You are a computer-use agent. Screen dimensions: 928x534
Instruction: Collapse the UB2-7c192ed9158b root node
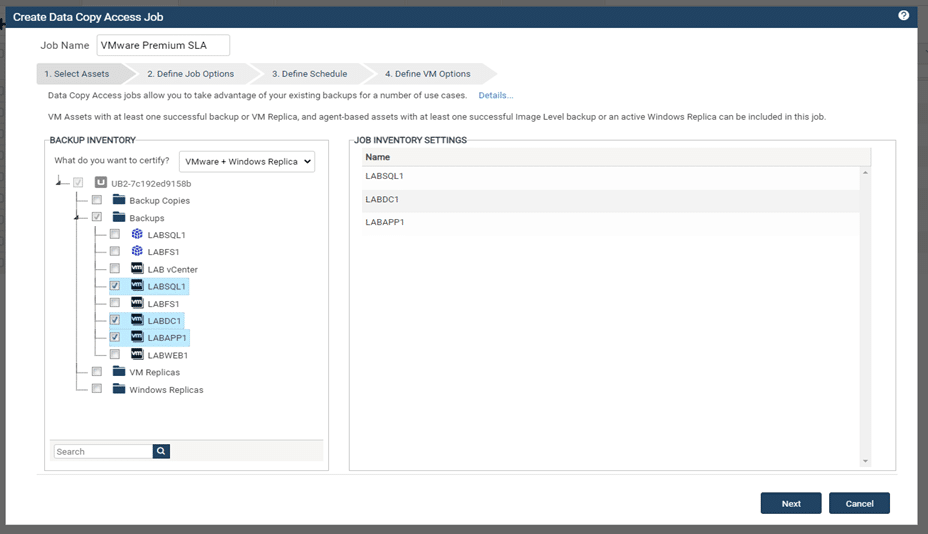(x=59, y=182)
